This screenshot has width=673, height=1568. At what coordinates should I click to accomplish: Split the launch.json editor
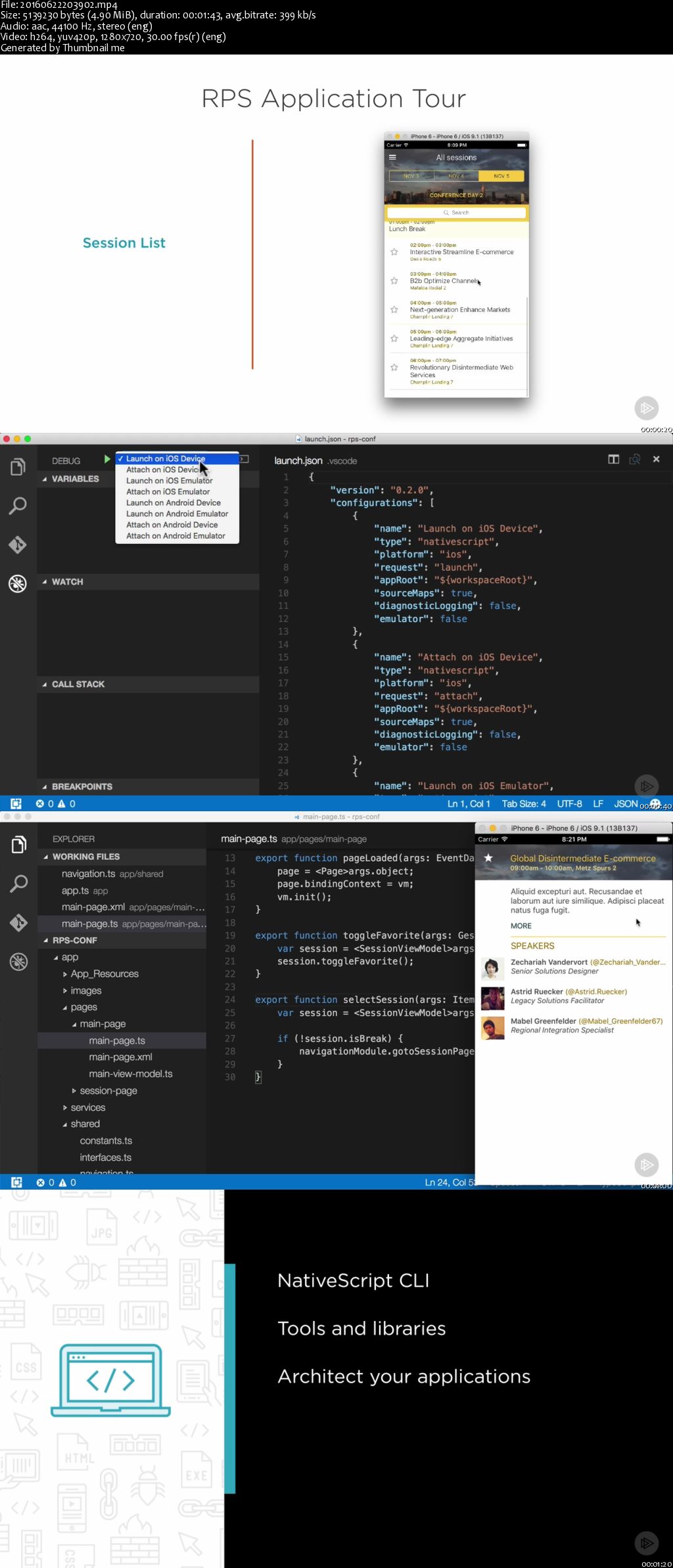tap(613, 459)
